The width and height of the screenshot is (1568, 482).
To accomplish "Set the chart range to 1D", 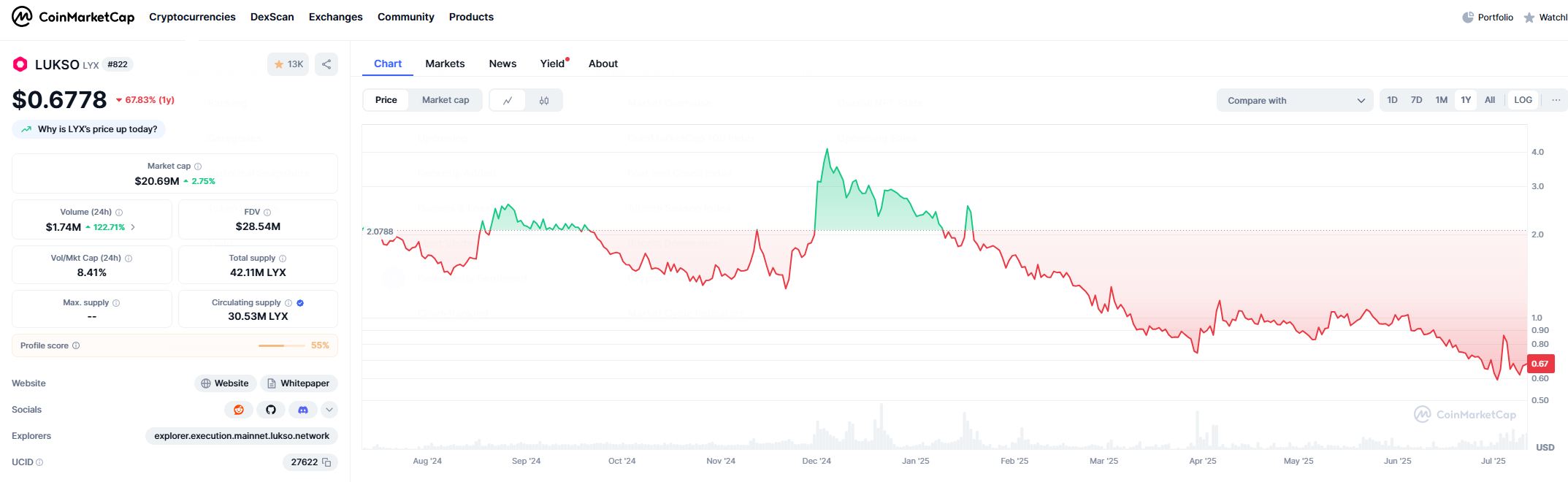I will pyautogui.click(x=1393, y=100).
